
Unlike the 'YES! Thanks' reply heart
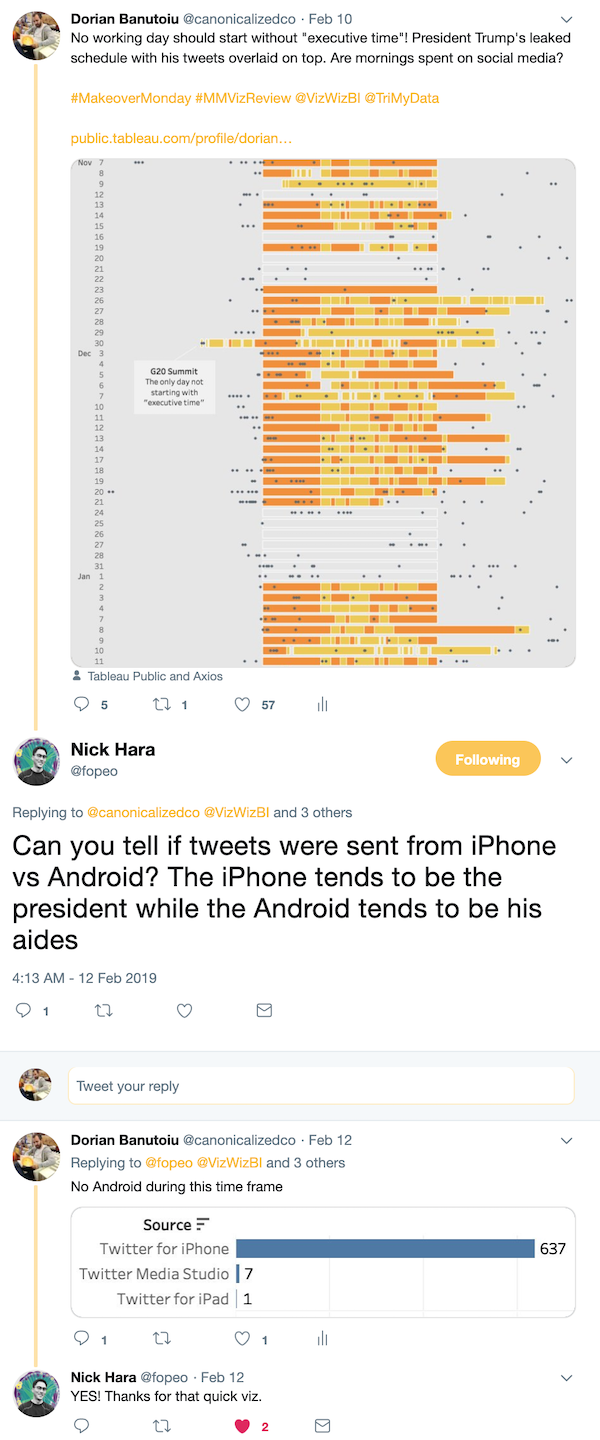[x=242, y=1426]
